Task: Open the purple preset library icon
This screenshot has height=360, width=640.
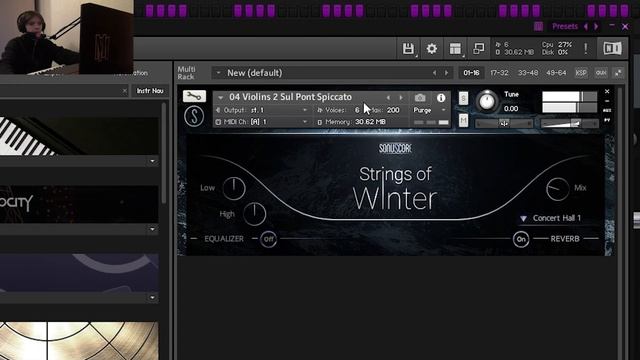Action: pos(538,27)
